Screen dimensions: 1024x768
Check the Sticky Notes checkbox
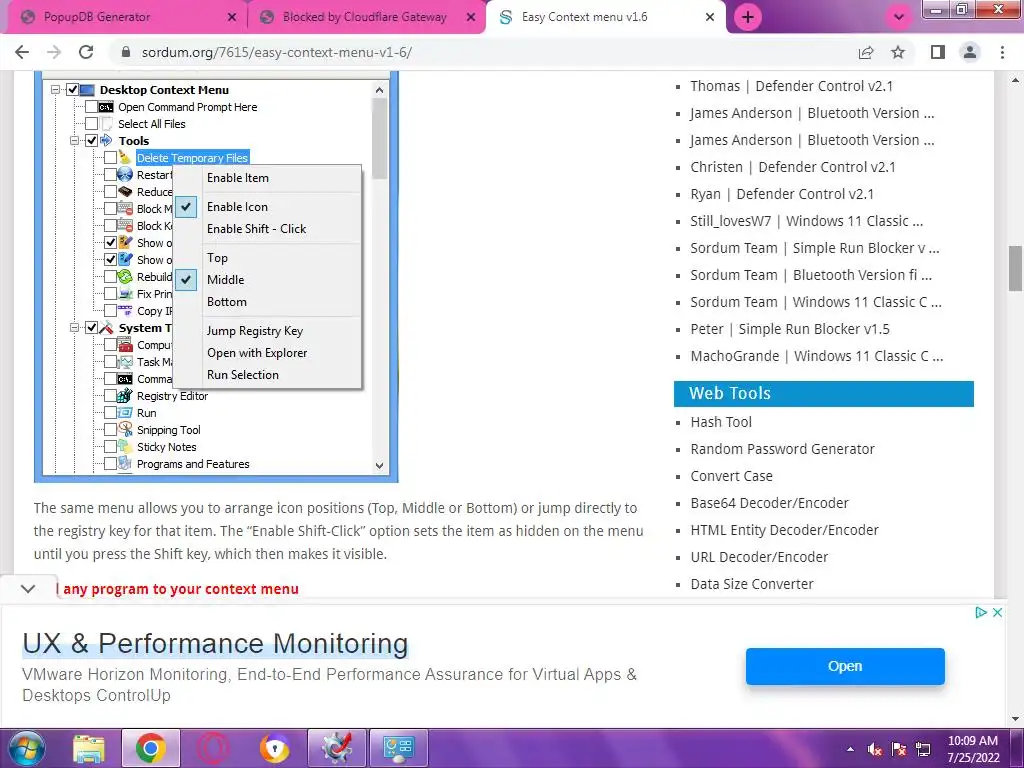pos(110,447)
